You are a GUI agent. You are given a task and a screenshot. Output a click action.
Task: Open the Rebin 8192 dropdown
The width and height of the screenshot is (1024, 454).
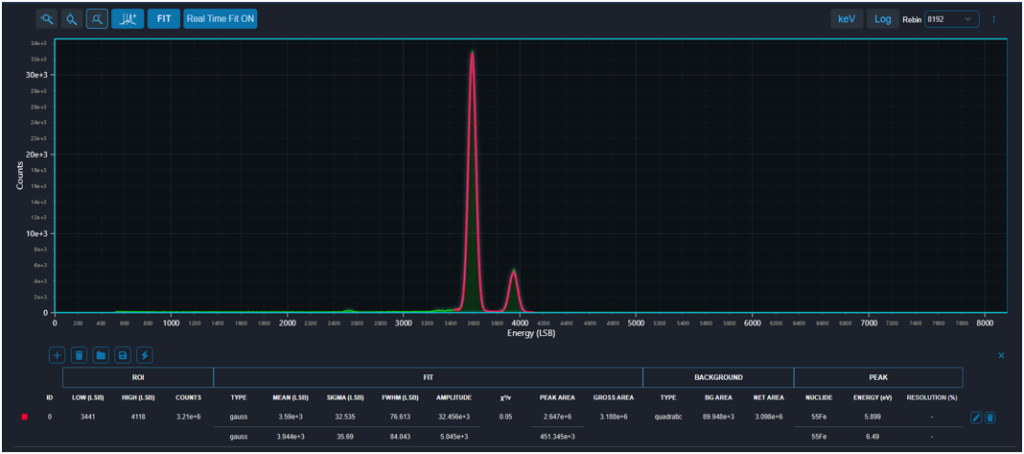pyautogui.click(x=952, y=19)
